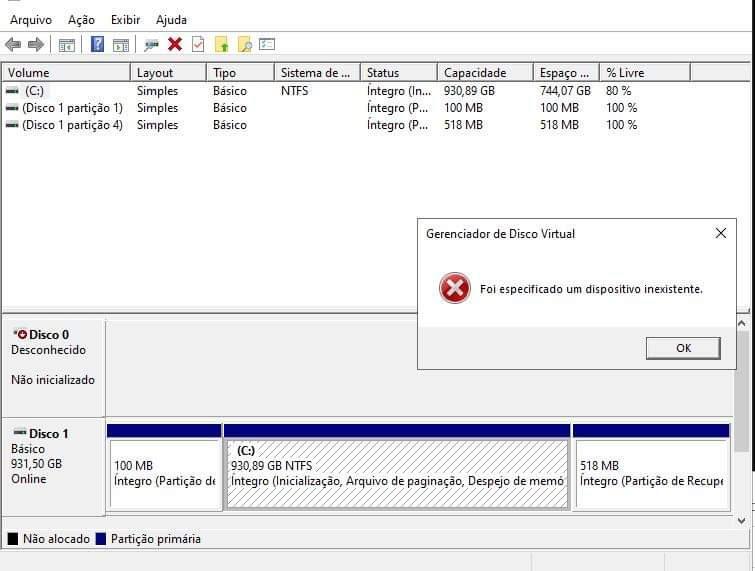This screenshot has width=755, height=571.
Task: Click the NTFS file system cell
Action: tap(294, 91)
